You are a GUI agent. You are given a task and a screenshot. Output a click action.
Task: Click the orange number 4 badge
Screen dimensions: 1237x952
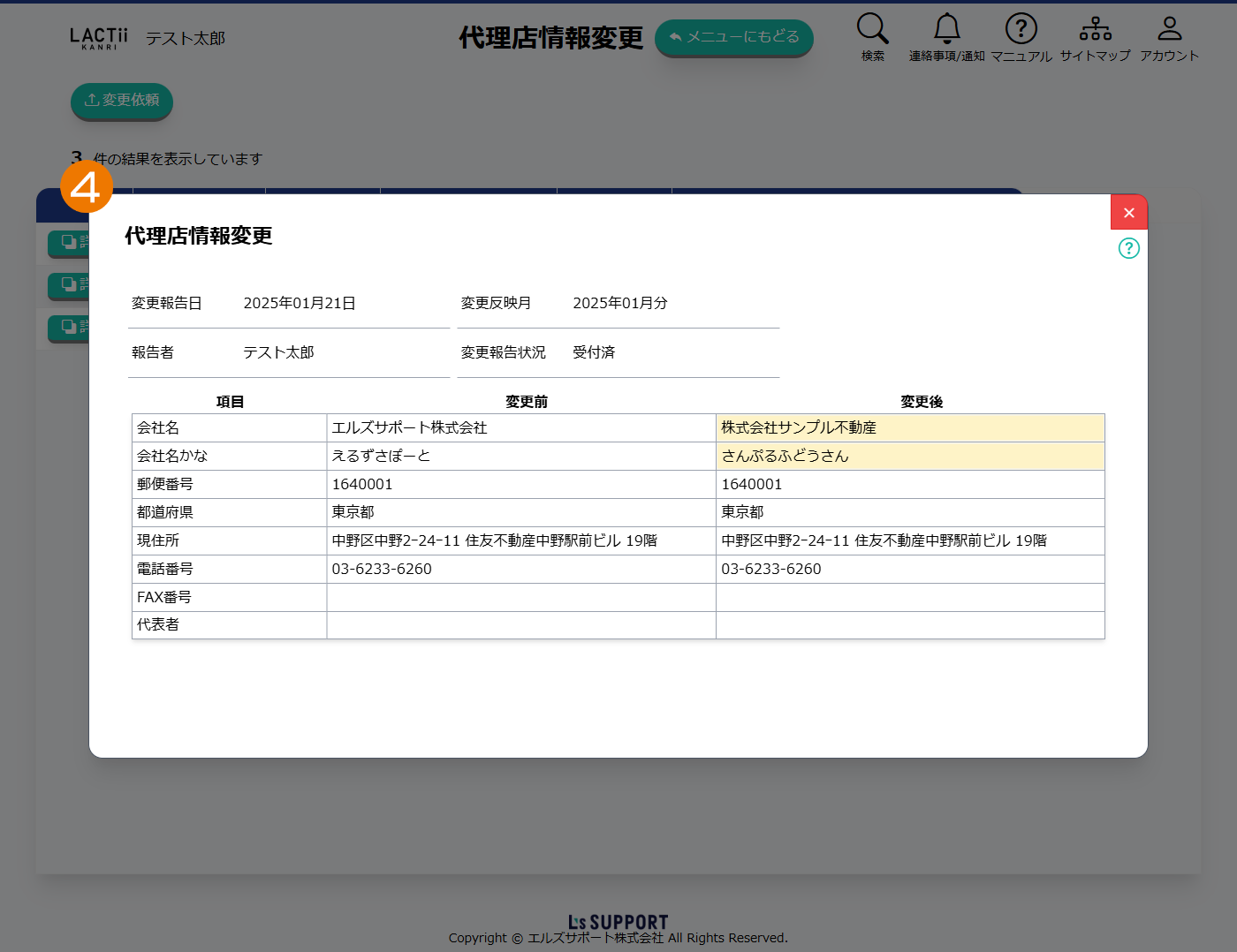point(87,186)
